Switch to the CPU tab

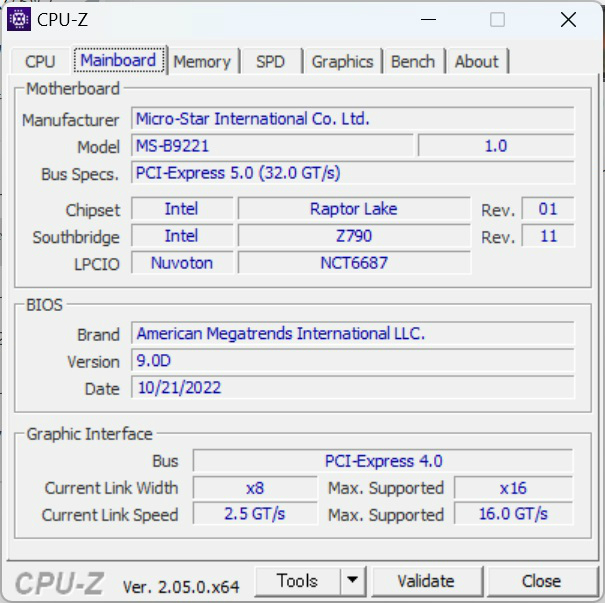pyautogui.click(x=40, y=62)
